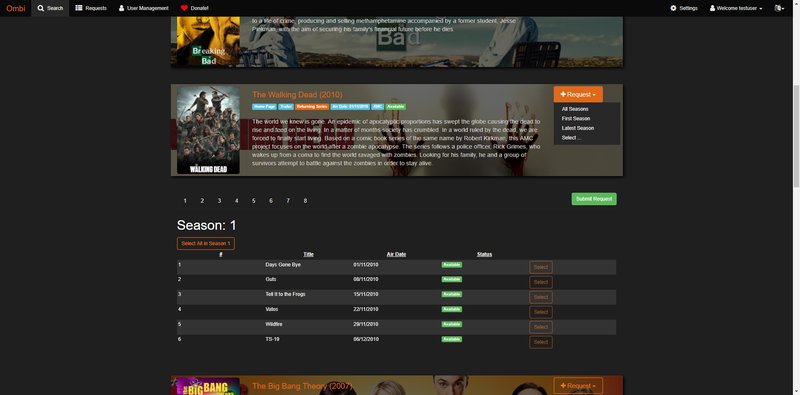Choose Latest Season from request menu
Viewport: 800px width, 395px height.
578,128
